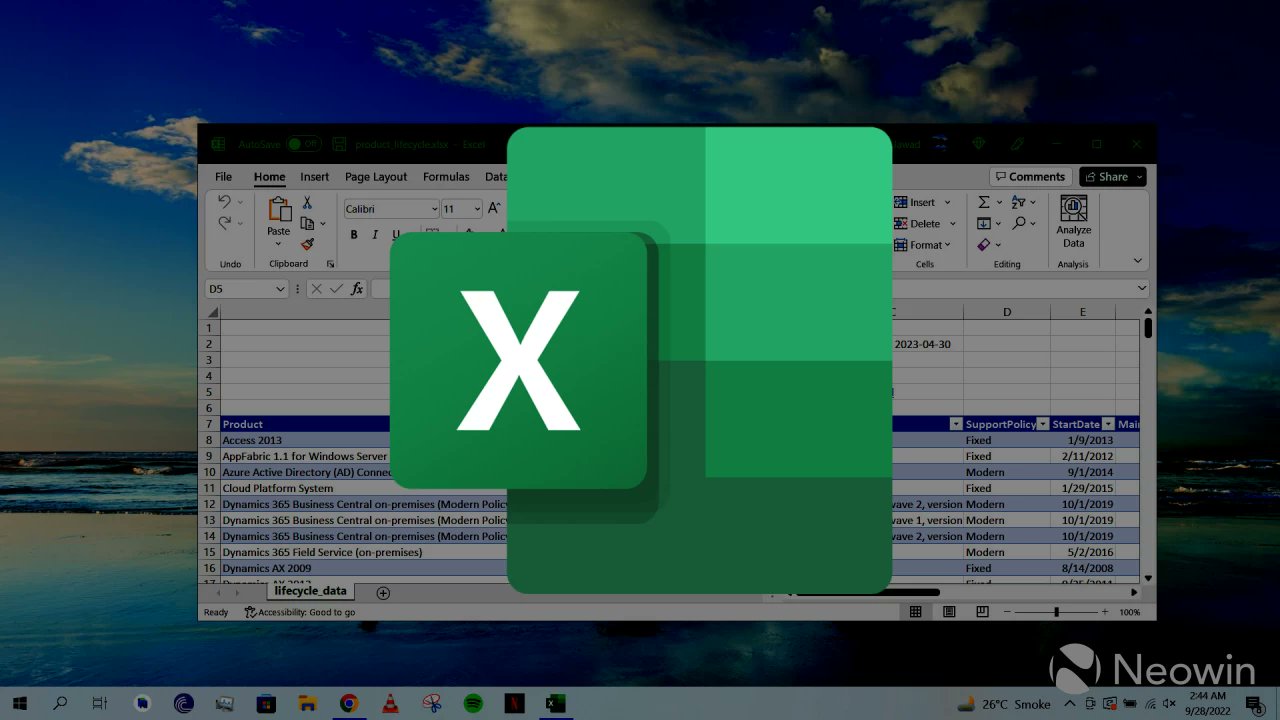Open the Find (magnifying glass) tool
The image size is (1280, 720).
(x=1019, y=222)
